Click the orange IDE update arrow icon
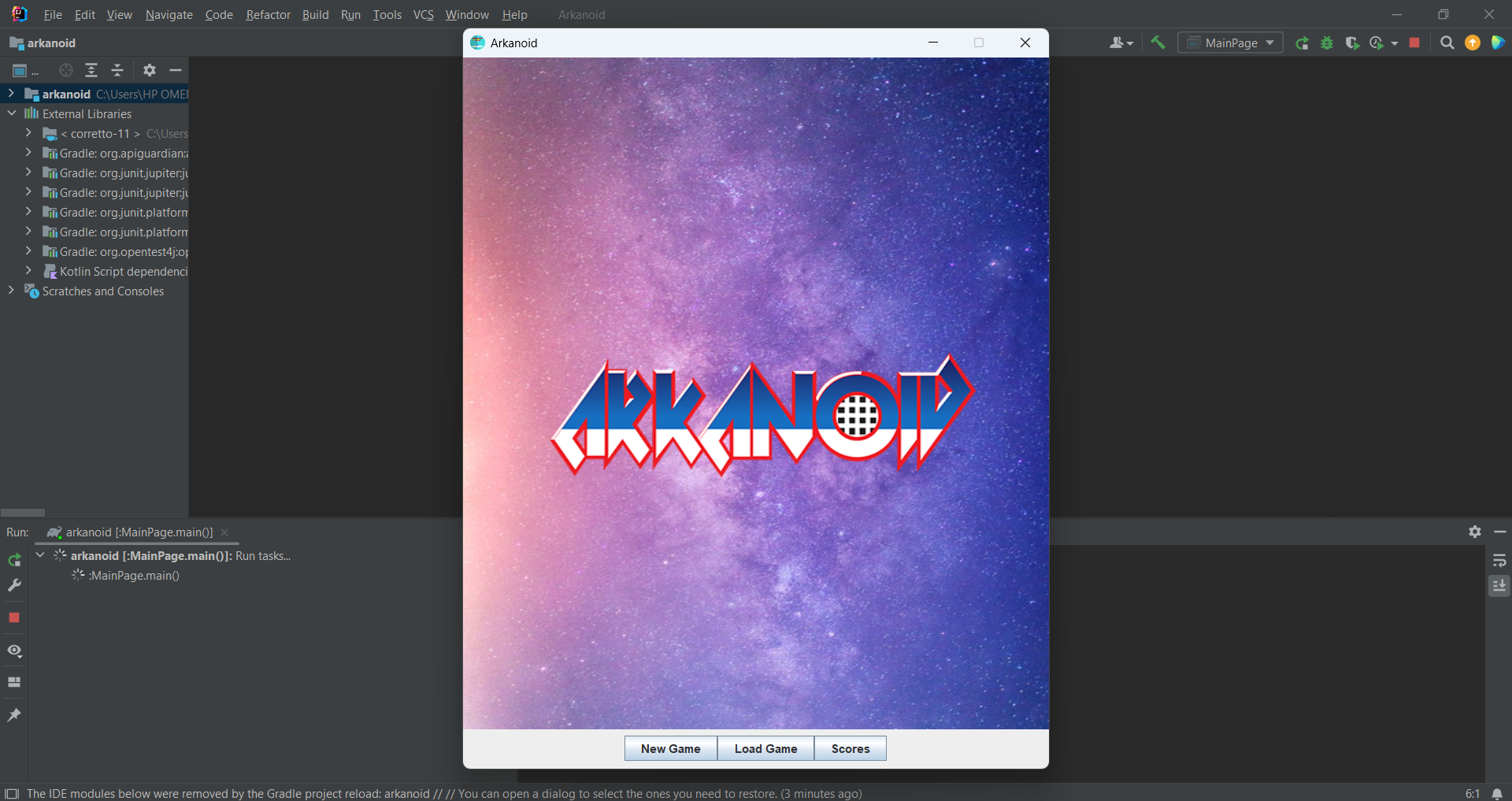The image size is (1512, 801). coord(1473,43)
